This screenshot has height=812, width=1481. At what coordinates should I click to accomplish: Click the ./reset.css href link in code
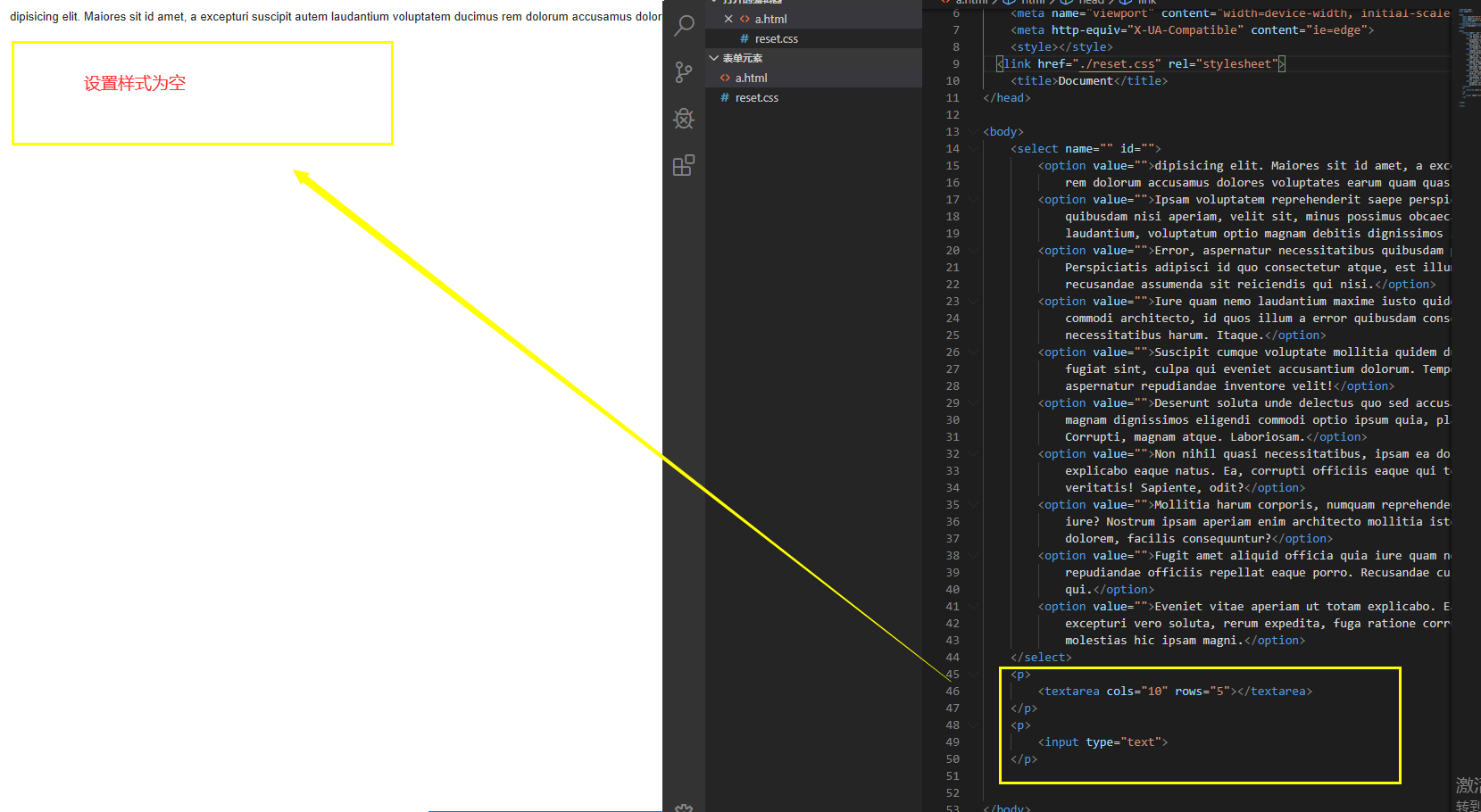[x=1117, y=63]
